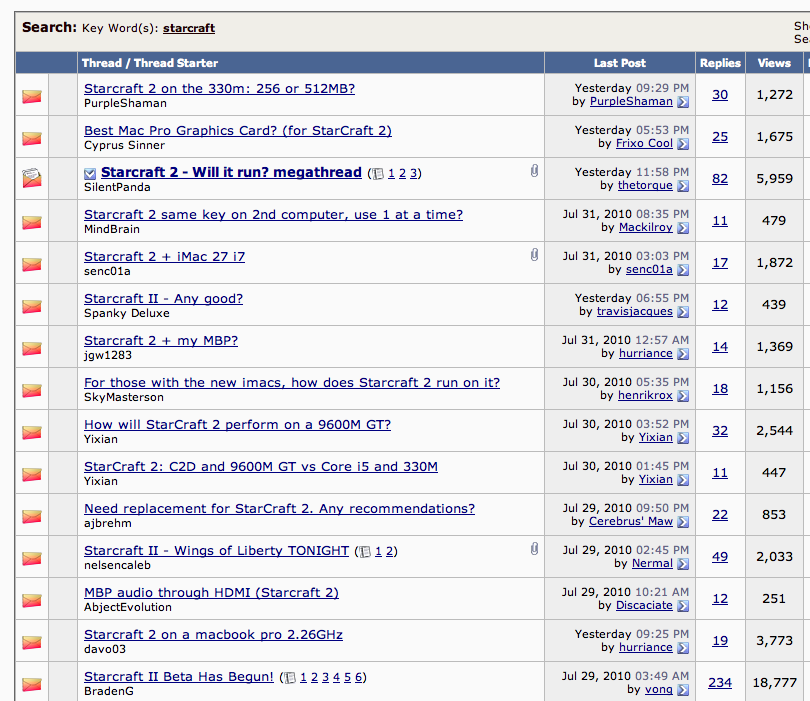
Task: Open Starcraft 2 + iMac 27 i7 thread
Action: pos(164,257)
